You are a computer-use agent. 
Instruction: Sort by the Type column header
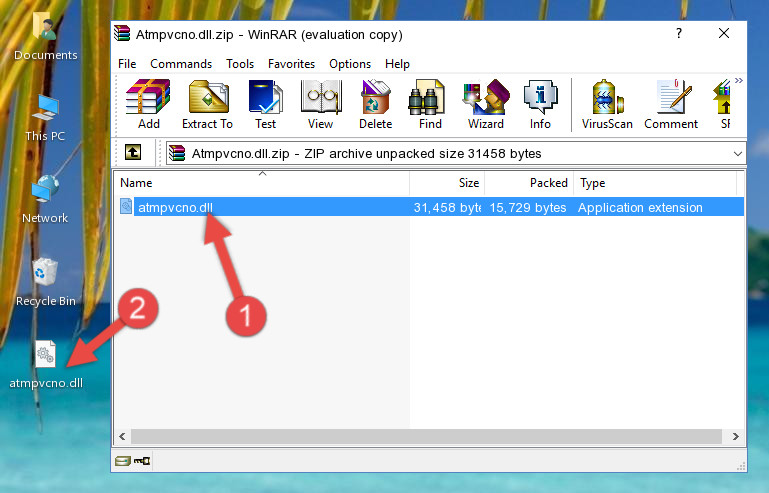(x=655, y=183)
